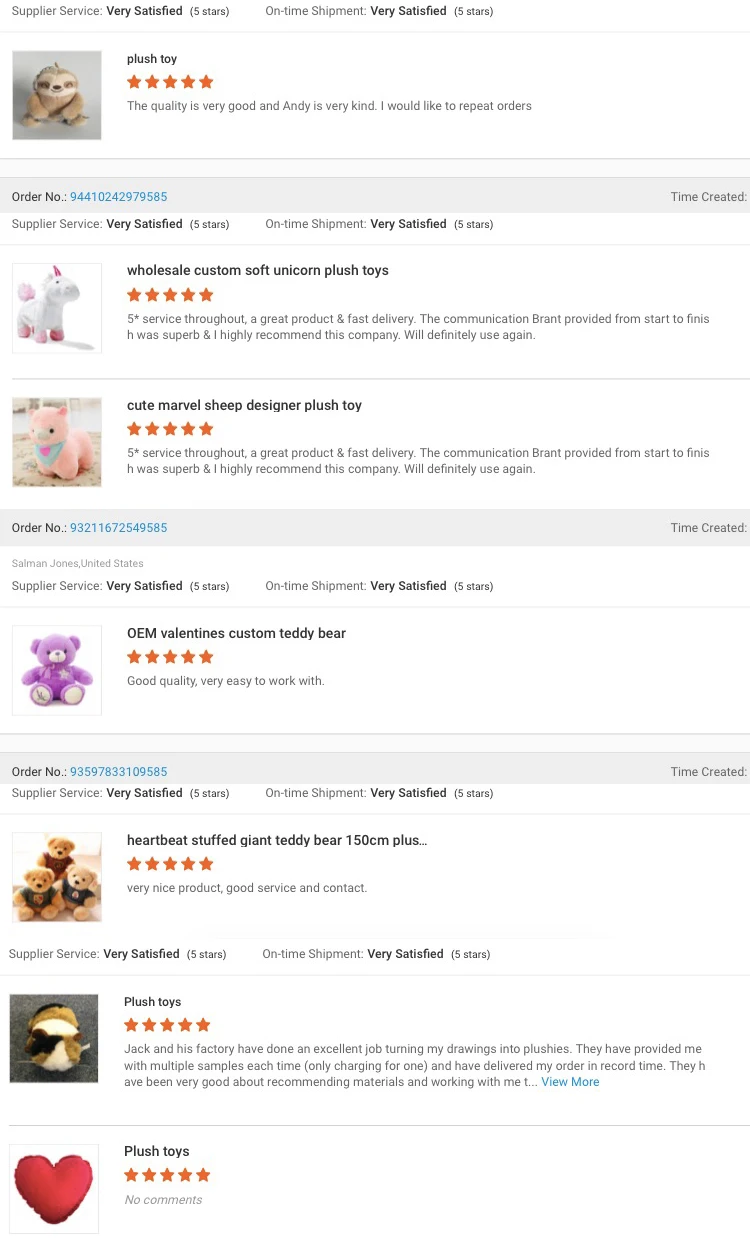The image size is (750, 1238).
Task: Click star rating above 'No comments'
Action: coord(167,1175)
